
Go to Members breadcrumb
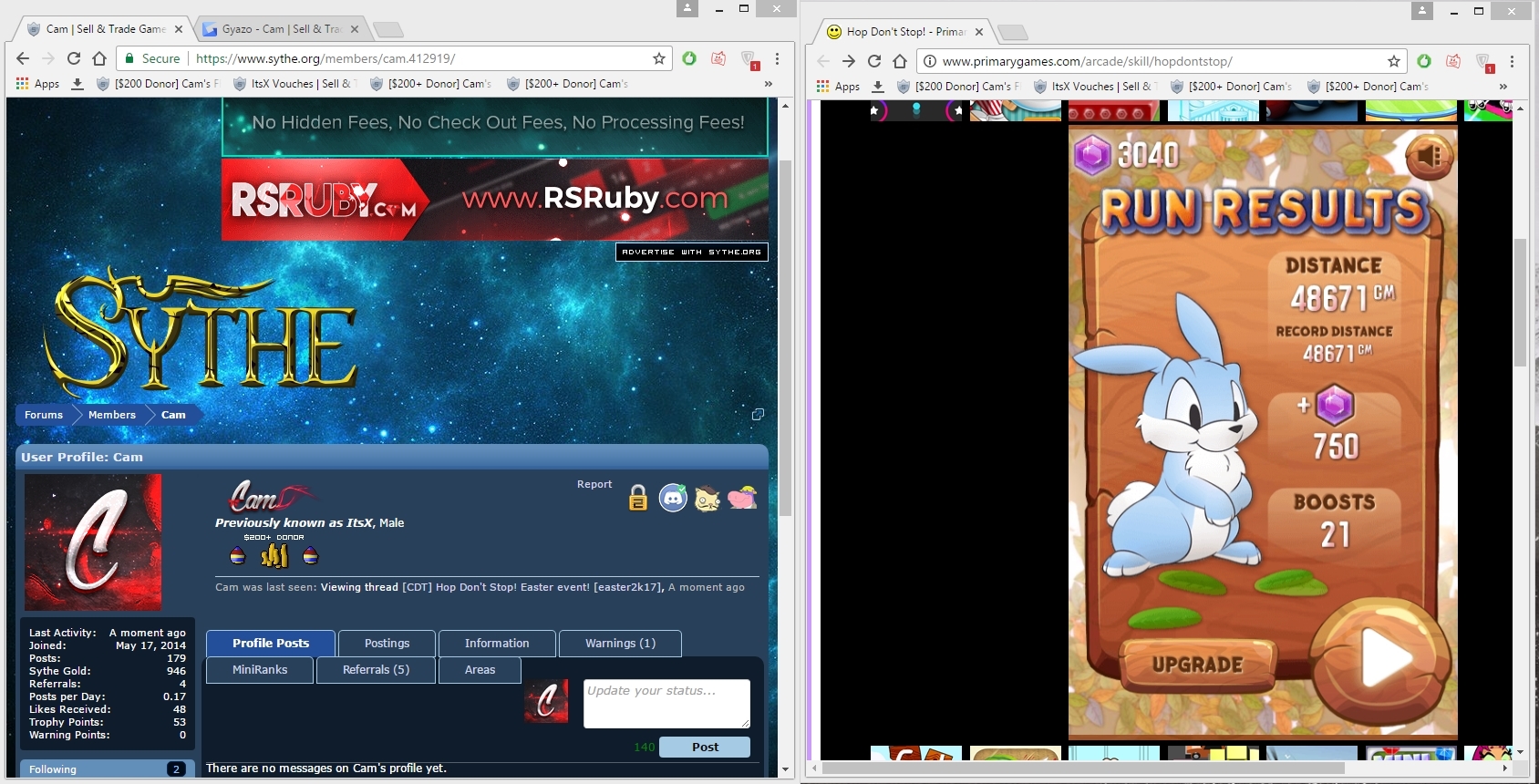[112, 415]
